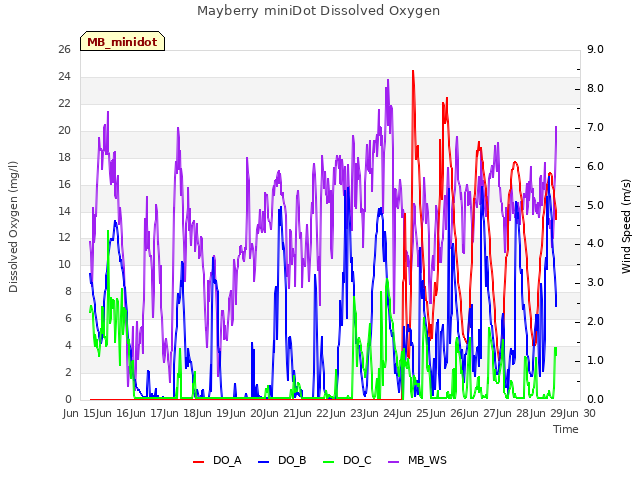Select the DO_B legend label

(x=292, y=461)
